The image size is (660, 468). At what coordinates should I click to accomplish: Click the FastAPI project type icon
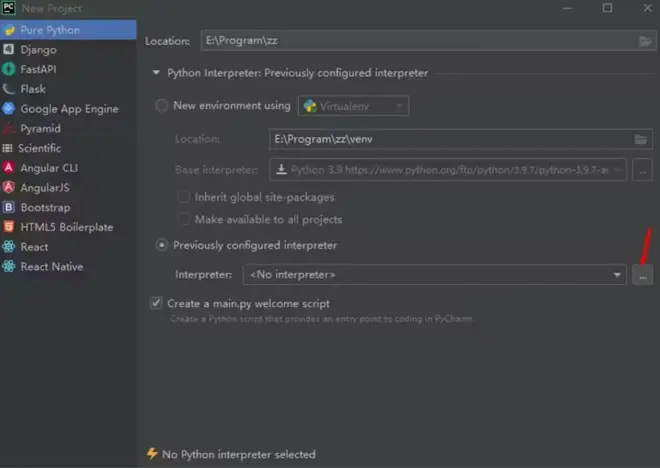8,69
